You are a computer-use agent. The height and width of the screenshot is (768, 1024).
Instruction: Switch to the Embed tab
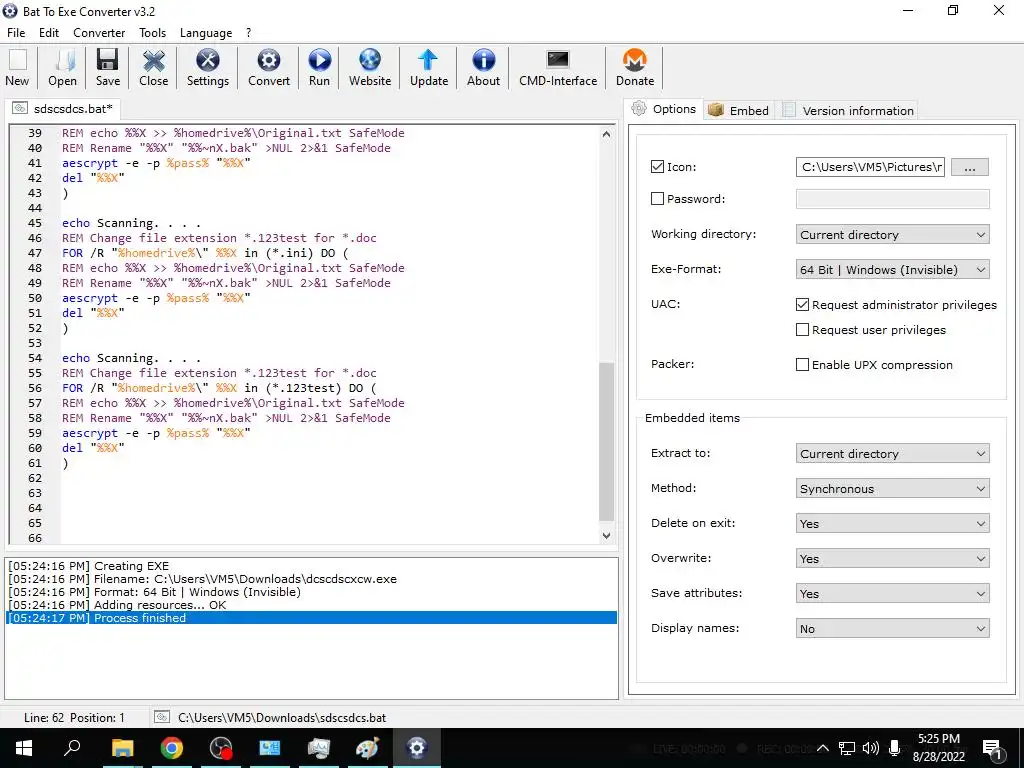(739, 110)
